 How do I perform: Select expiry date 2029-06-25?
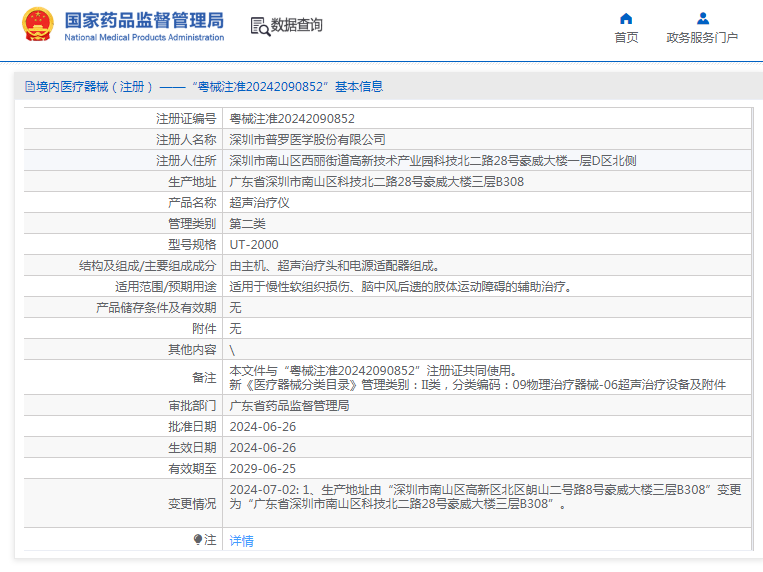(263, 469)
